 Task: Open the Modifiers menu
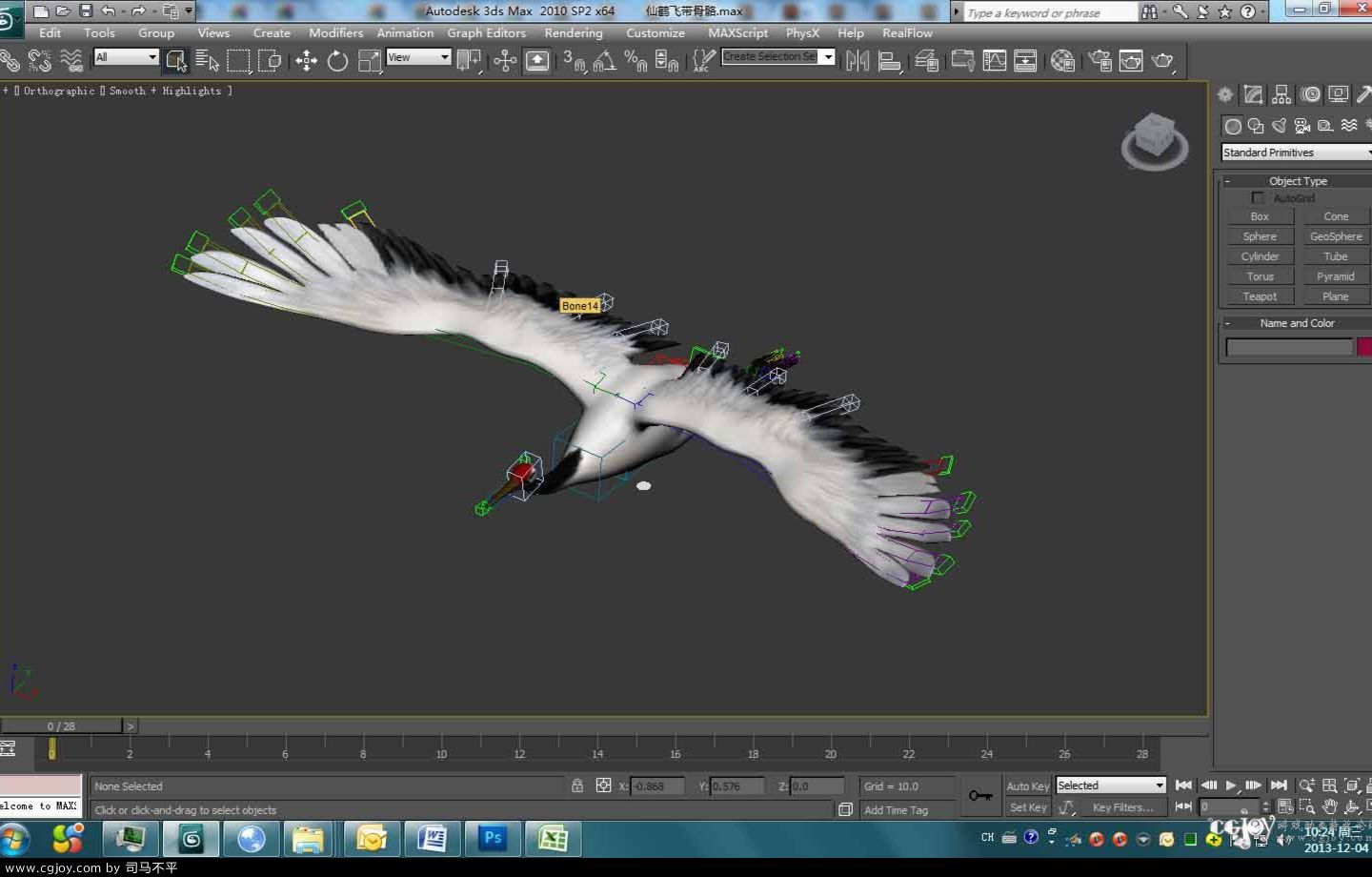pos(335,32)
